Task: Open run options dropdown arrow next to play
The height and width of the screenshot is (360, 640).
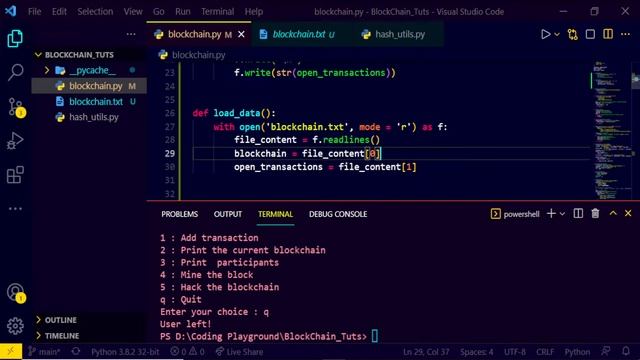Action: click(x=557, y=34)
